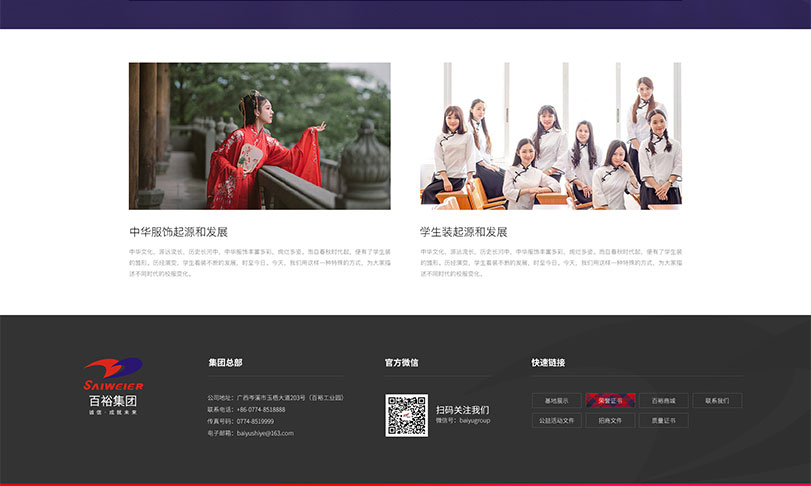Open the students in uniforms photo
The width and height of the screenshot is (811, 486).
click(x=551, y=136)
